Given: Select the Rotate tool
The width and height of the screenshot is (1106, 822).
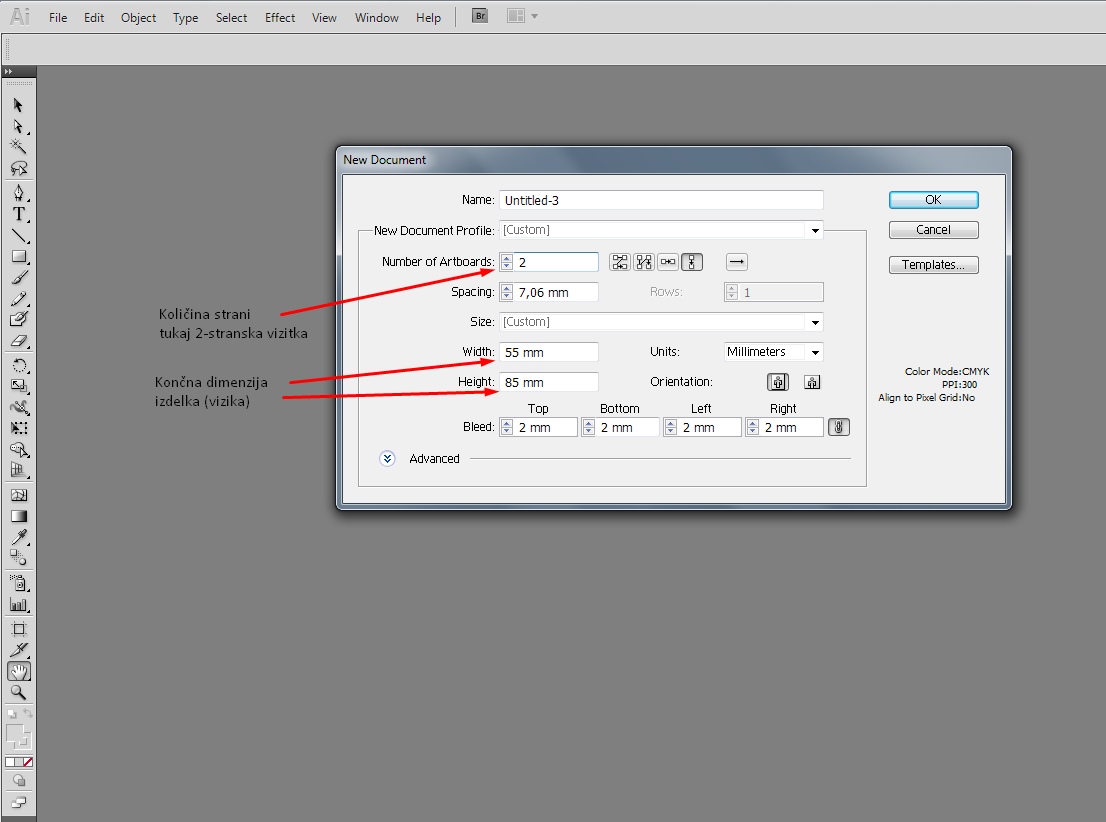Looking at the screenshot, I should click(18, 365).
